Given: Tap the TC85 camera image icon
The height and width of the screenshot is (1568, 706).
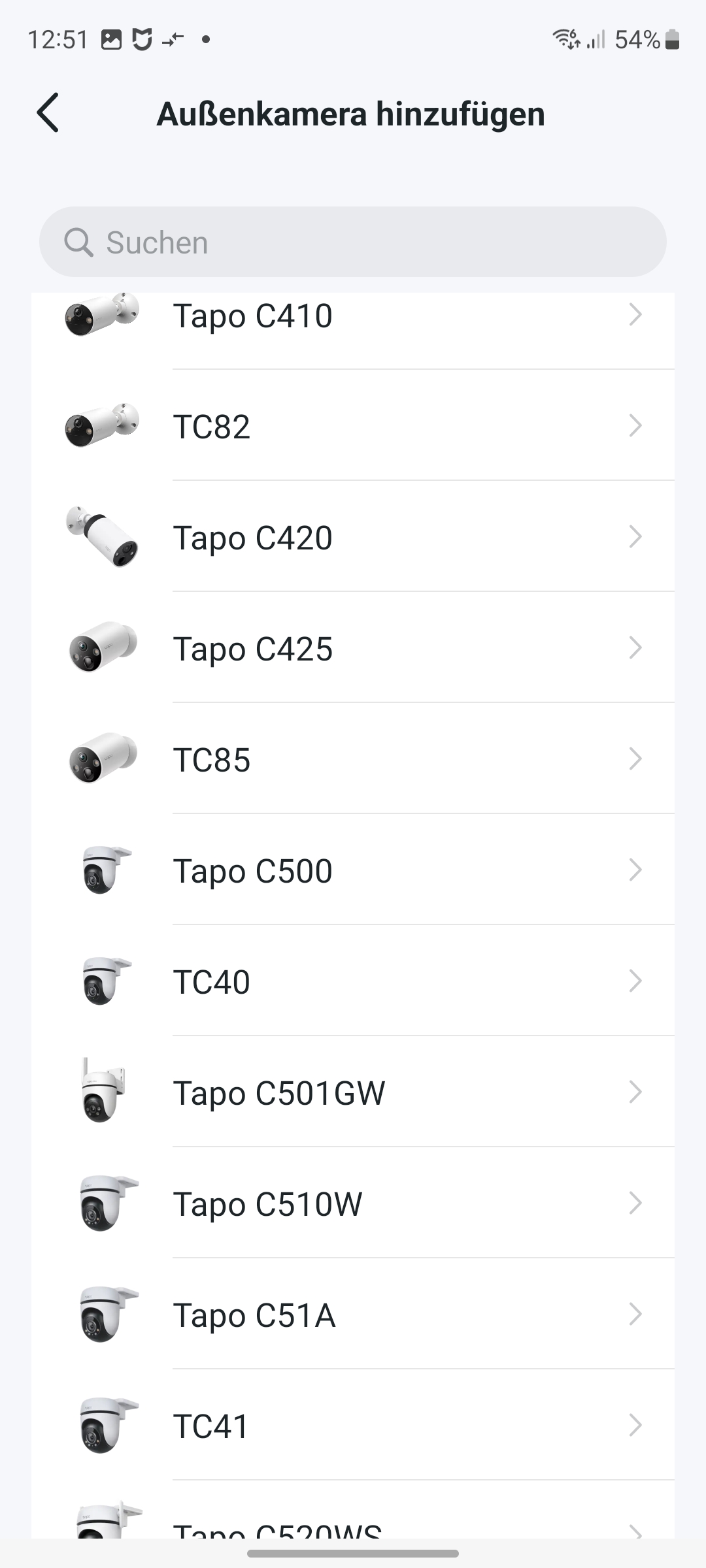Looking at the screenshot, I should [x=102, y=759].
